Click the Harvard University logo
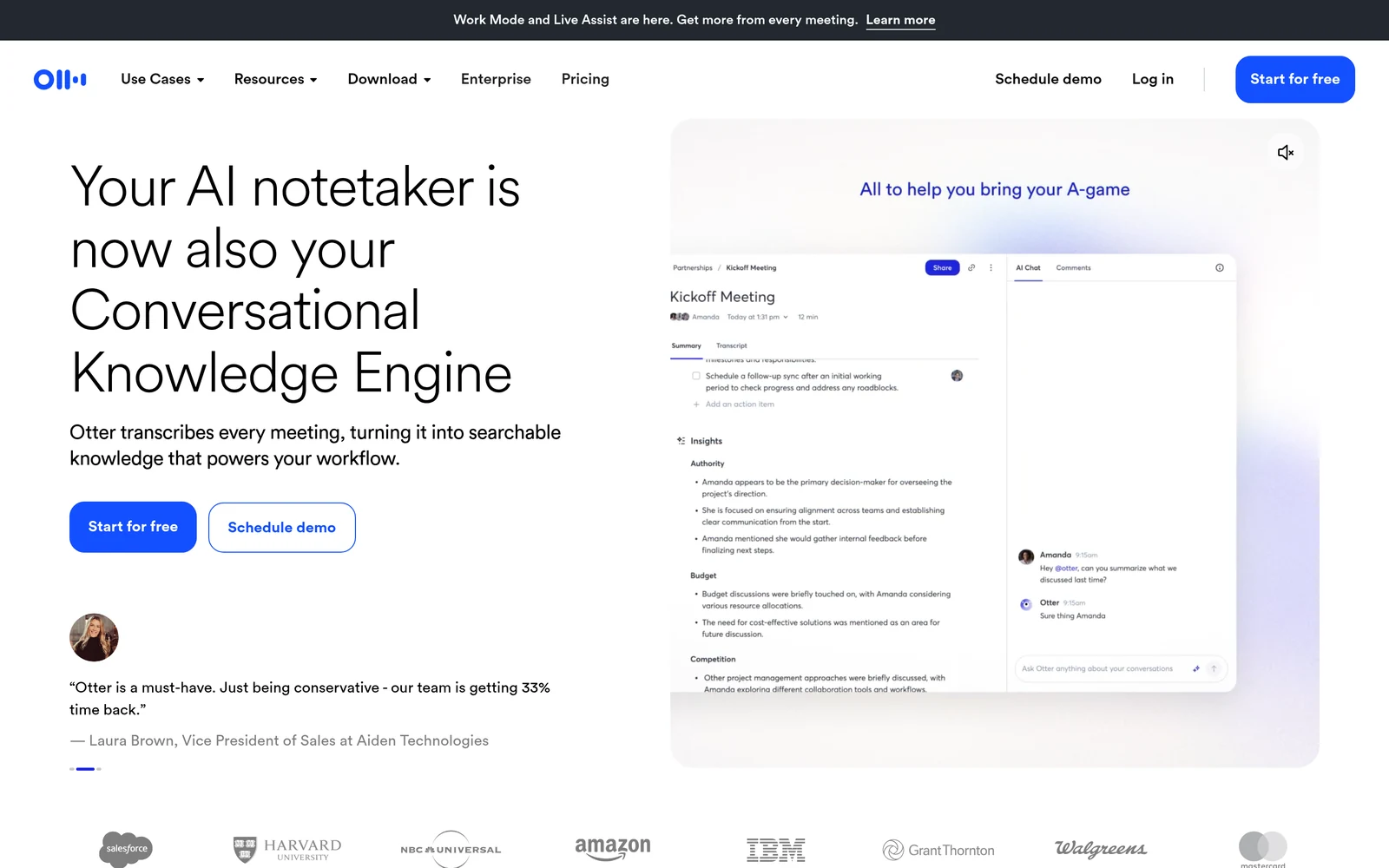The width and height of the screenshot is (1389, 868). [x=287, y=849]
